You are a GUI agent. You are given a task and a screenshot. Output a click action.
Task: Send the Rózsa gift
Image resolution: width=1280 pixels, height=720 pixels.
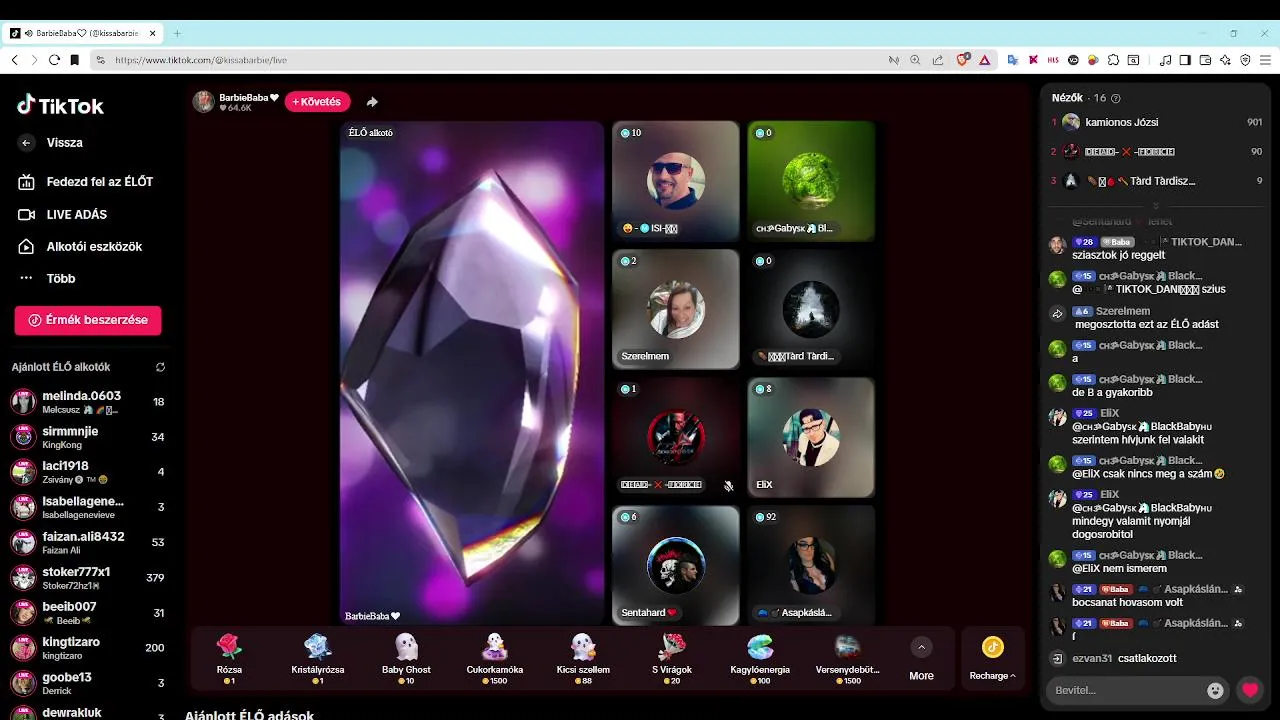coord(230,657)
